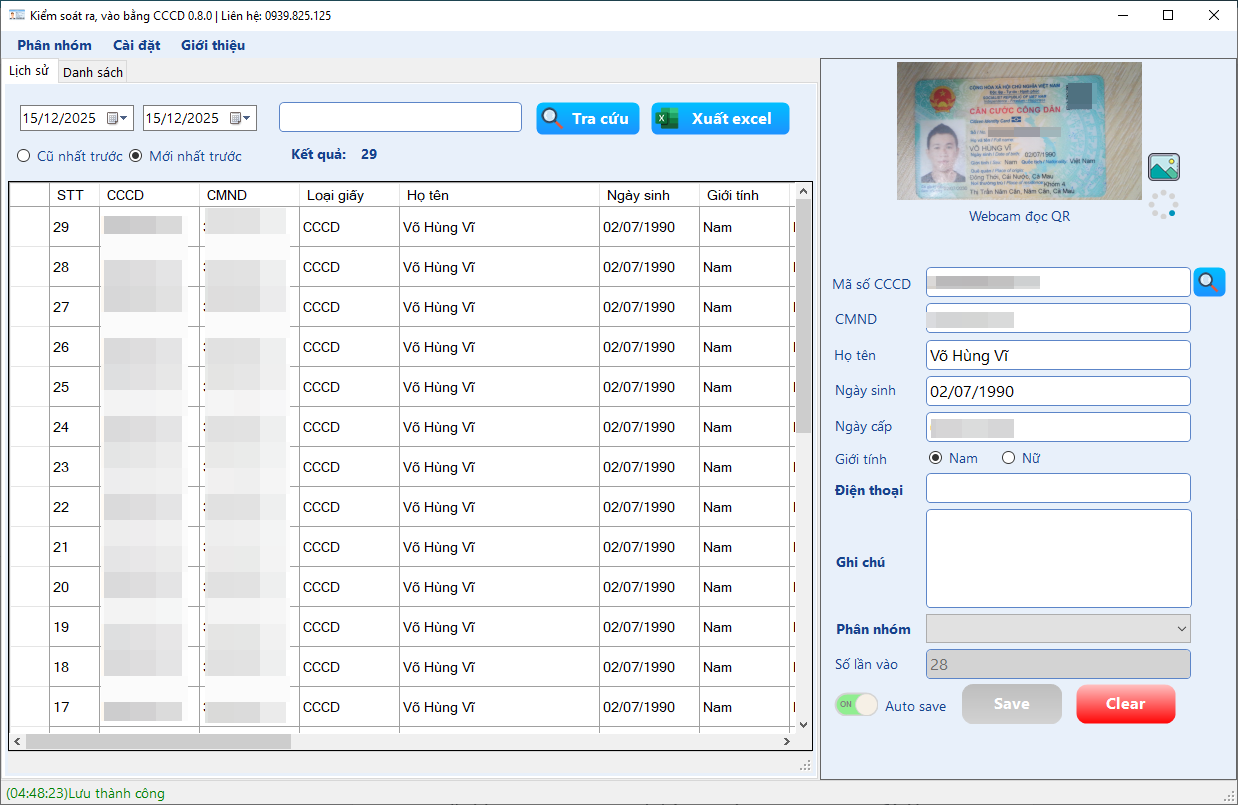
Task: Click the Xuất excel export button
Action: click(x=720, y=118)
